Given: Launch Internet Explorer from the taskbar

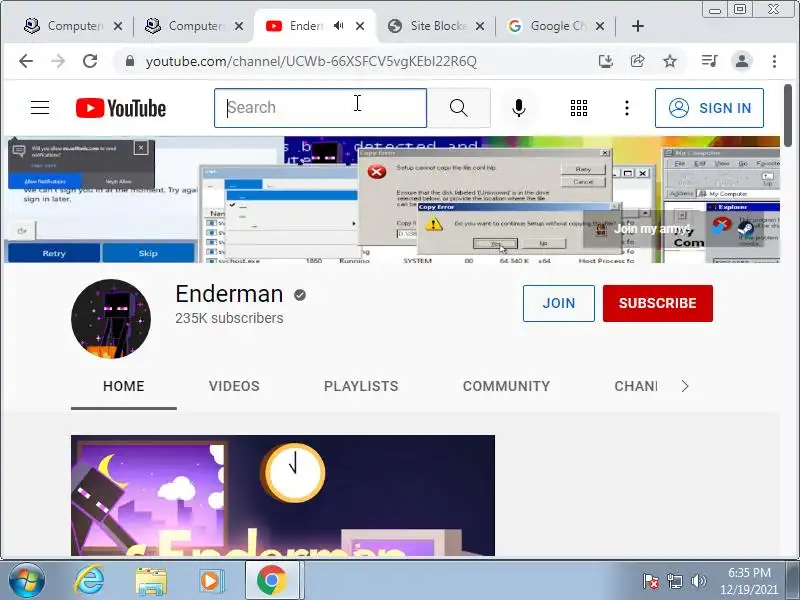Looking at the screenshot, I should [x=89, y=580].
